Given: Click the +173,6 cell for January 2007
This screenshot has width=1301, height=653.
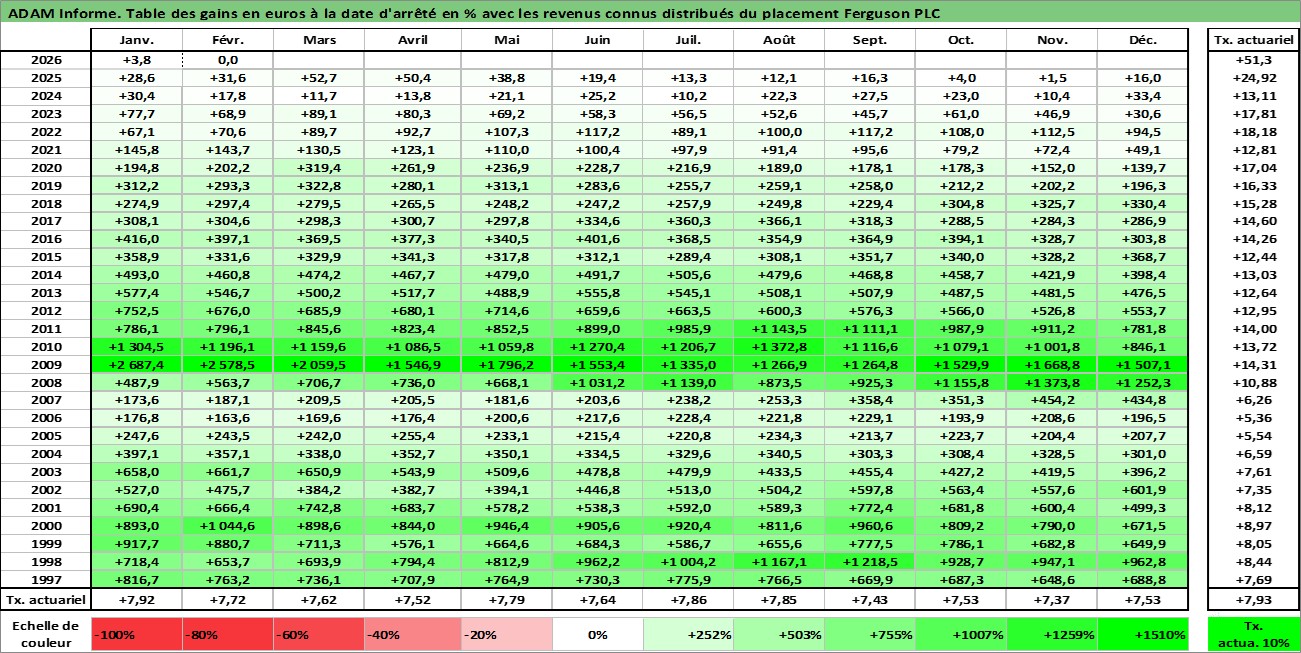Looking at the screenshot, I should click(x=136, y=401).
